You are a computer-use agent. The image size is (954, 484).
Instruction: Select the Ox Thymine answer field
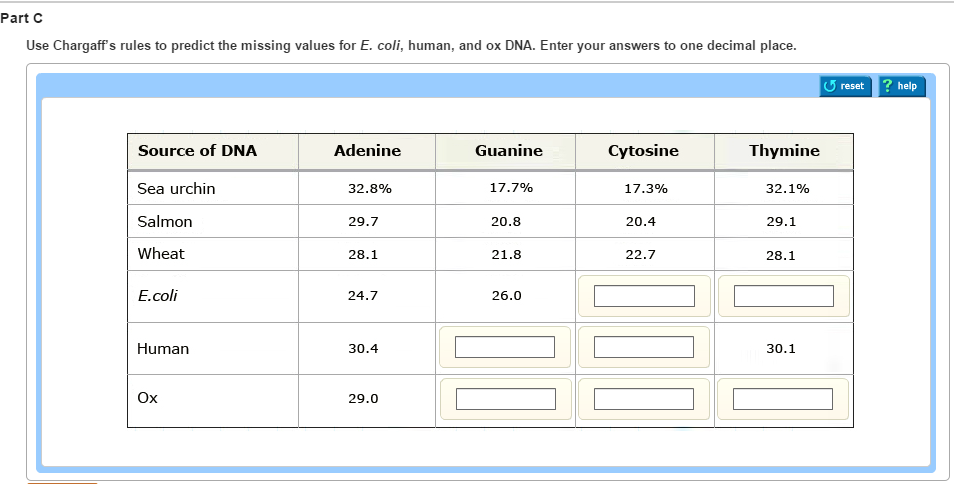783,398
